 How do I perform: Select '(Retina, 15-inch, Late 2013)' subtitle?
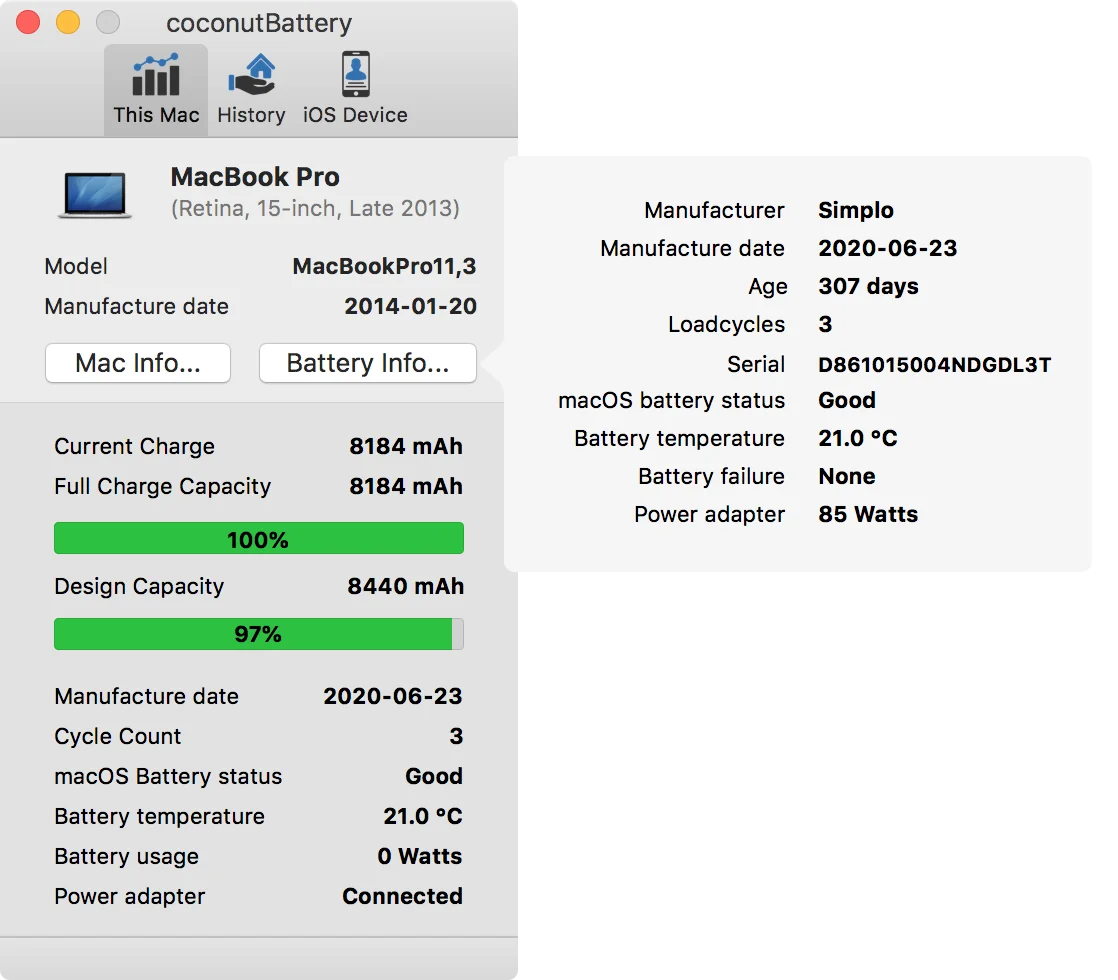315,208
